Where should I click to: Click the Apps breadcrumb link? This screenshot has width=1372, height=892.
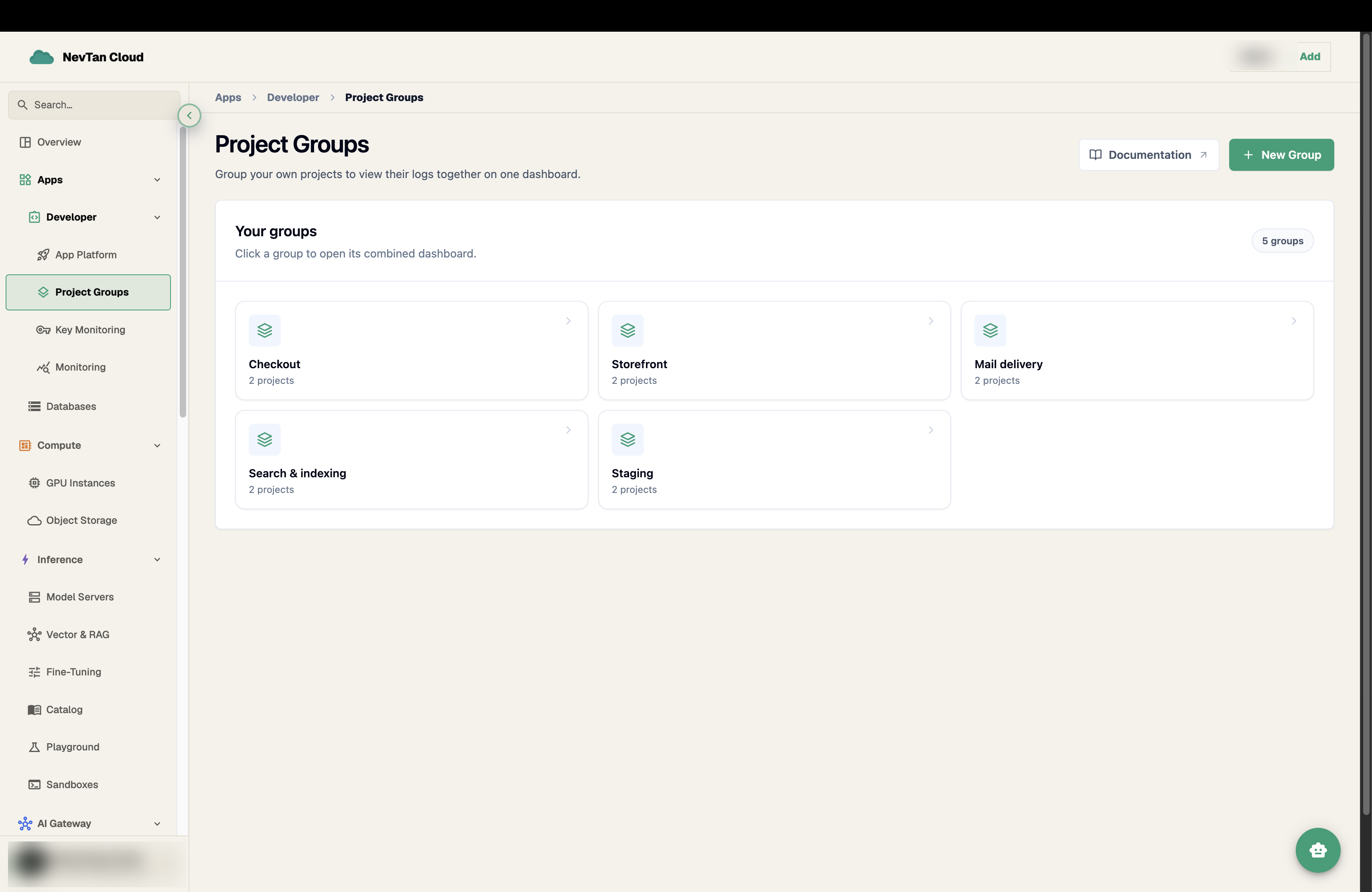(x=228, y=97)
